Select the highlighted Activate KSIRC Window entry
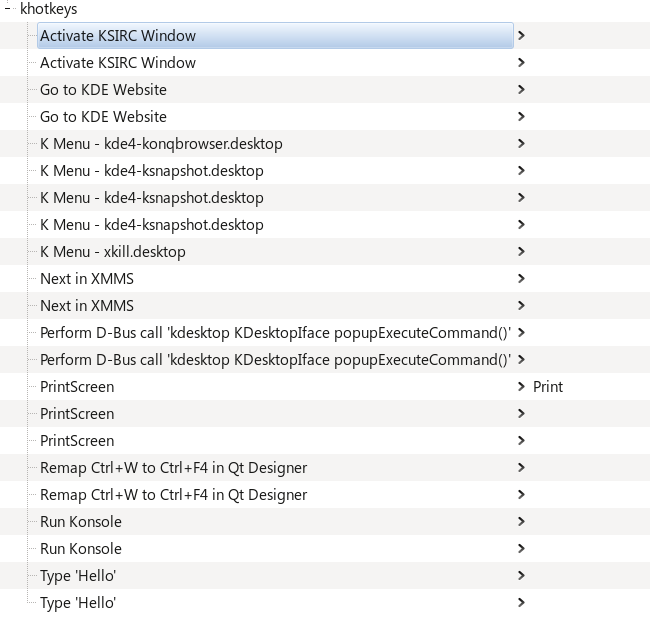The height and width of the screenshot is (643, 650). click(x=118, y=36)
